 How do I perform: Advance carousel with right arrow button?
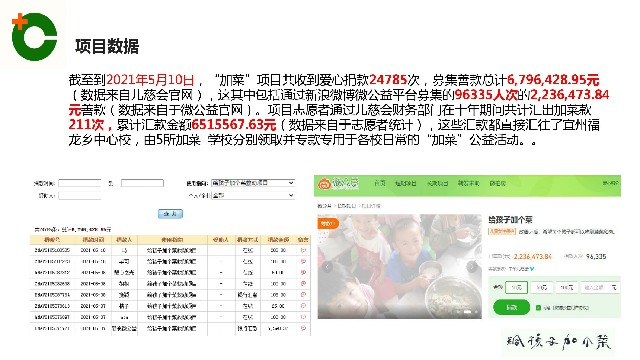471,267
